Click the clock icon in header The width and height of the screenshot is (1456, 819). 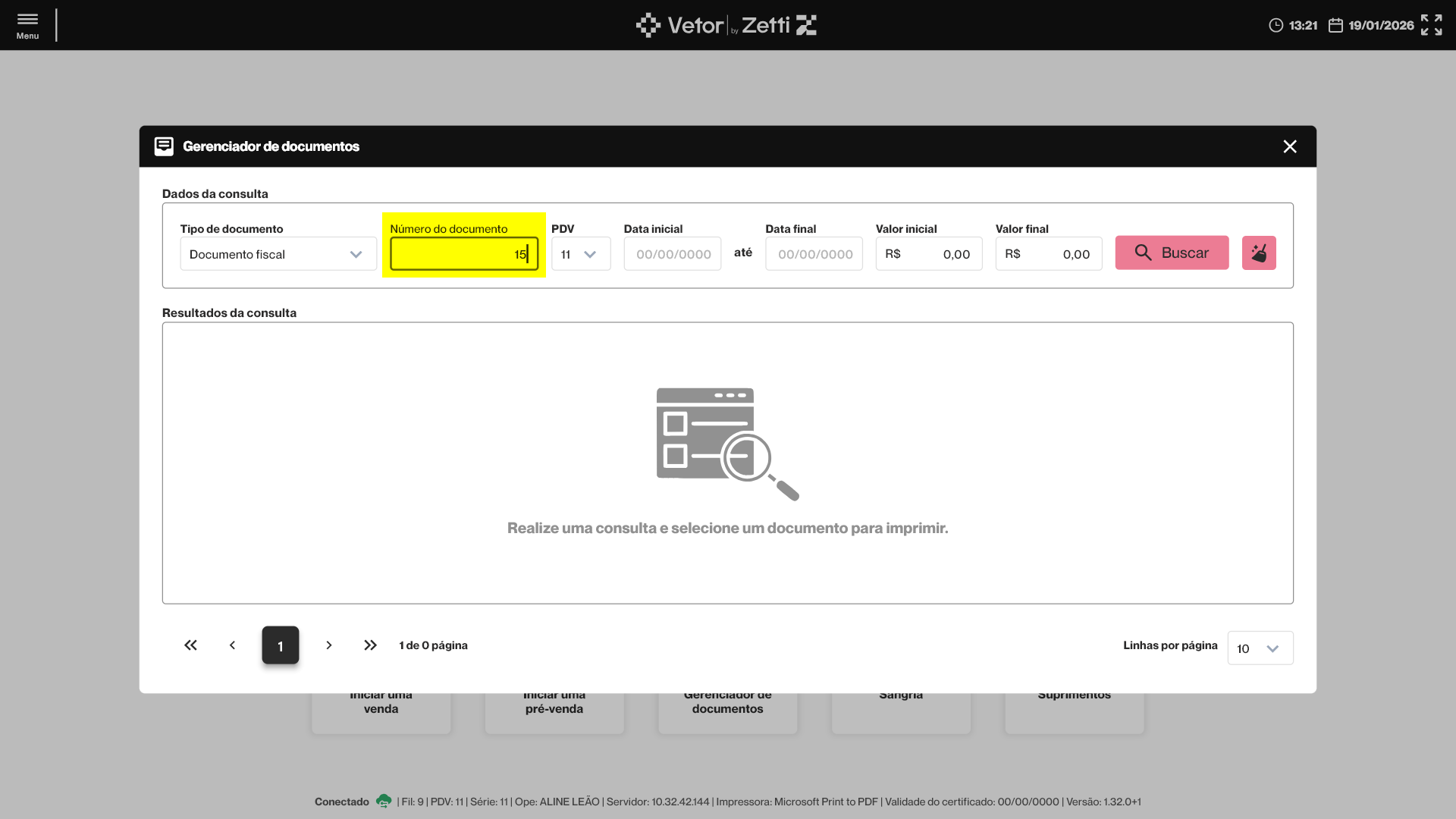1276,26
